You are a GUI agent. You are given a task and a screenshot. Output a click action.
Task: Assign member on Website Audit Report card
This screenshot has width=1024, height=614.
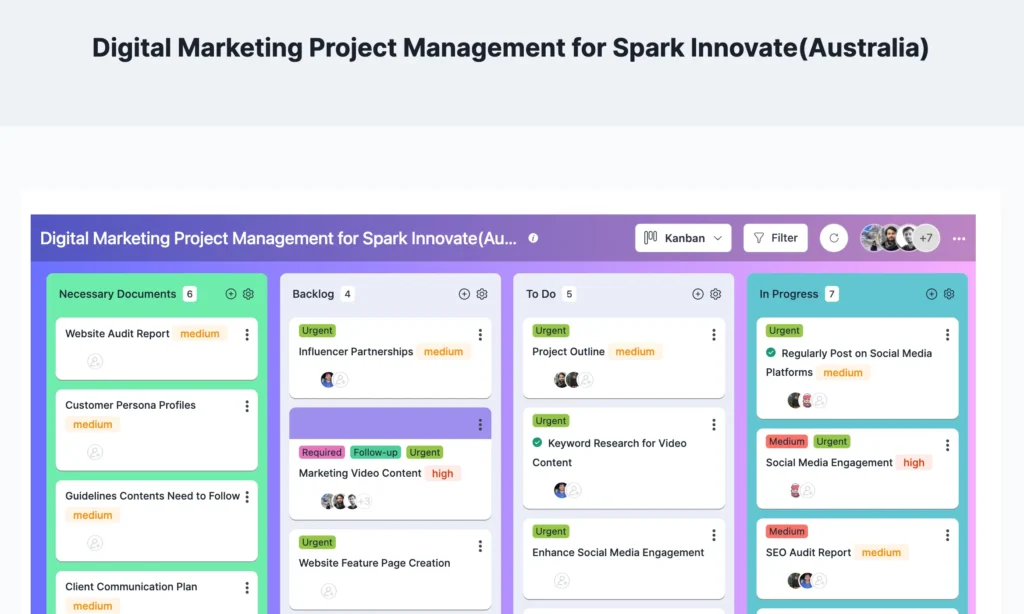pyautogui.click(x=95, y=361)
